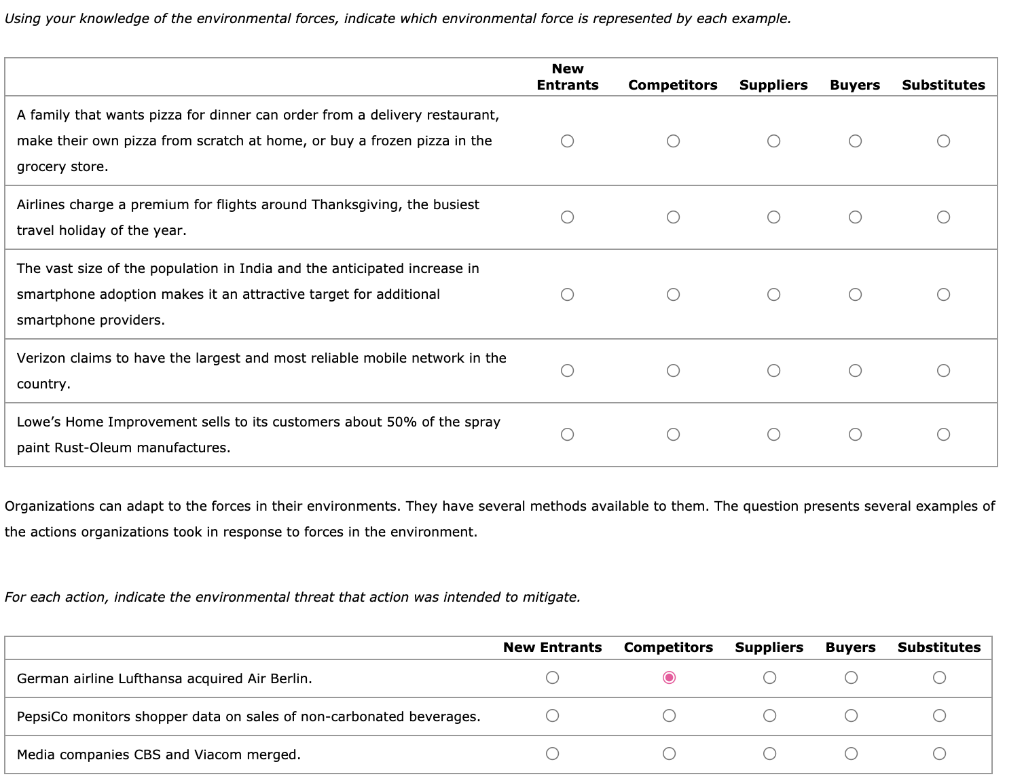Select Competitors for the Thanksgiving airline example
Image resolution: width=1024 pixels, height=781 pixels.
[674, 215]
